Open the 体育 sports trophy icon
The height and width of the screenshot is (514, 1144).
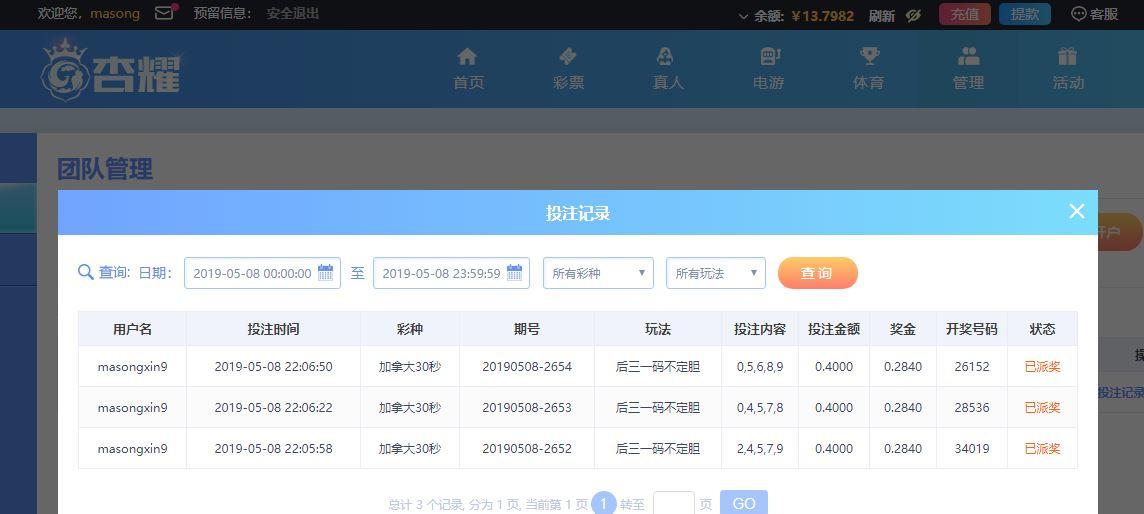[x=868, y=57]
